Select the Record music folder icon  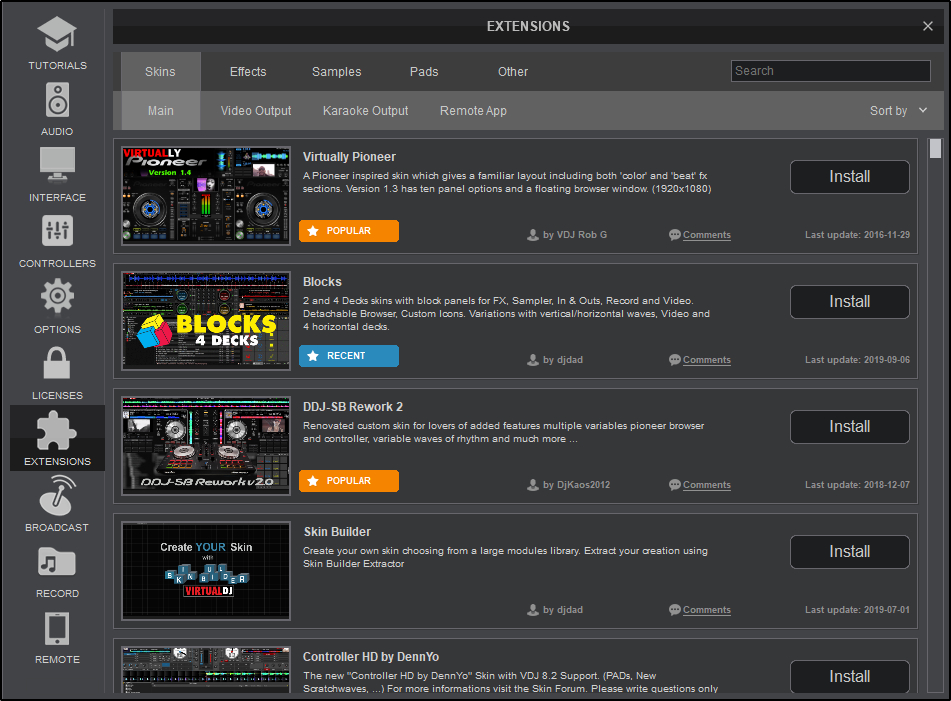click(57, 562)
